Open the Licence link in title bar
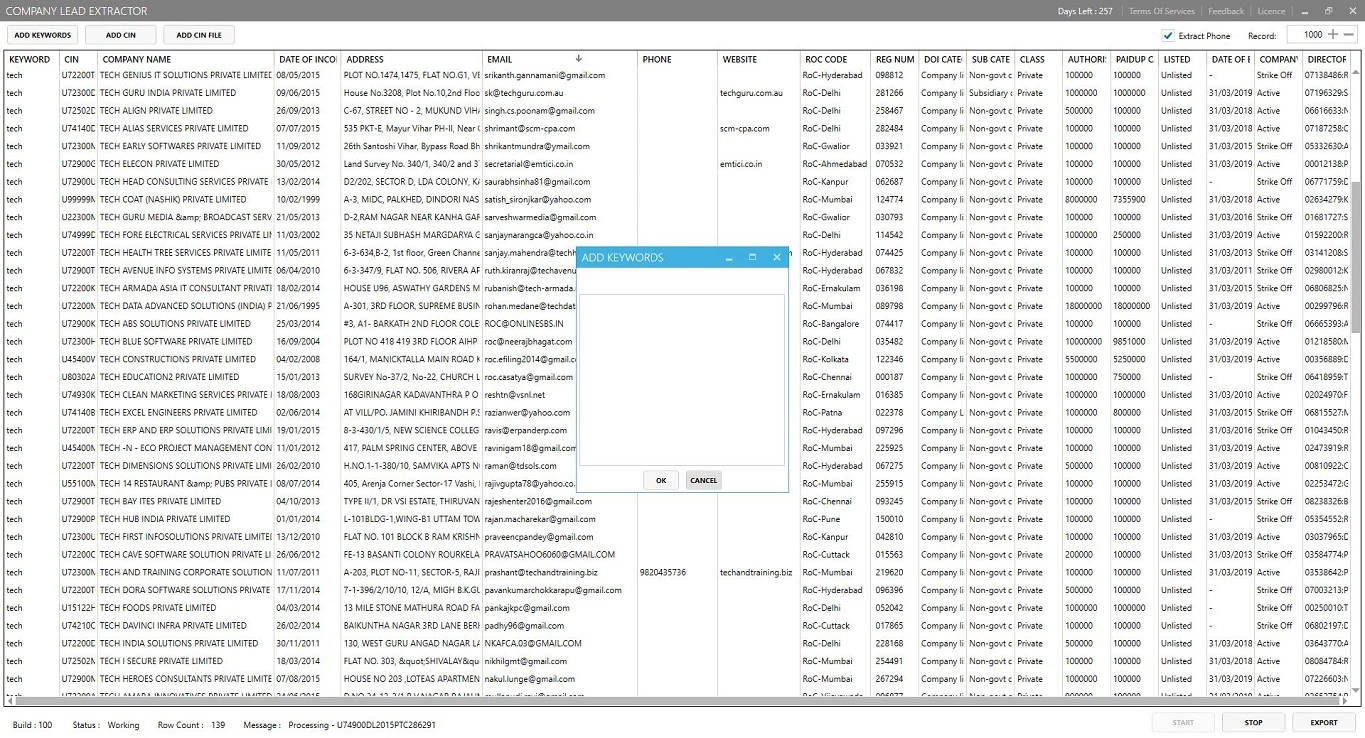Viewport: 1365px width, 738px height. pos(1271,11)
